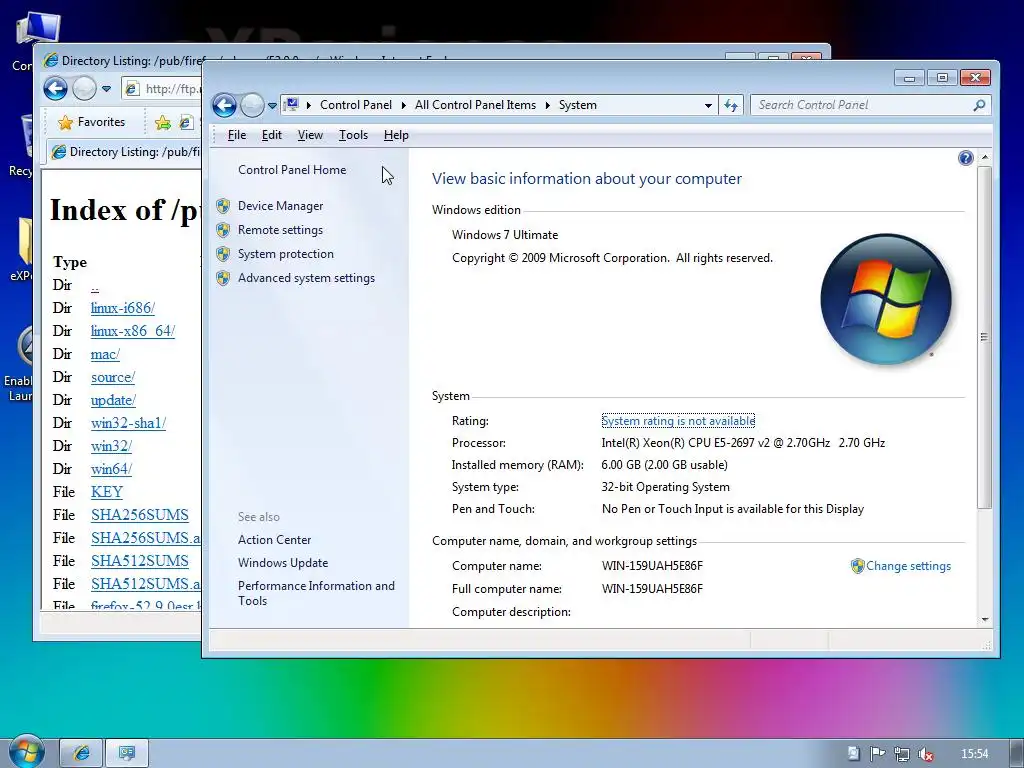Click the All Control Panel Items breadcrumb

tap(475, 105)
